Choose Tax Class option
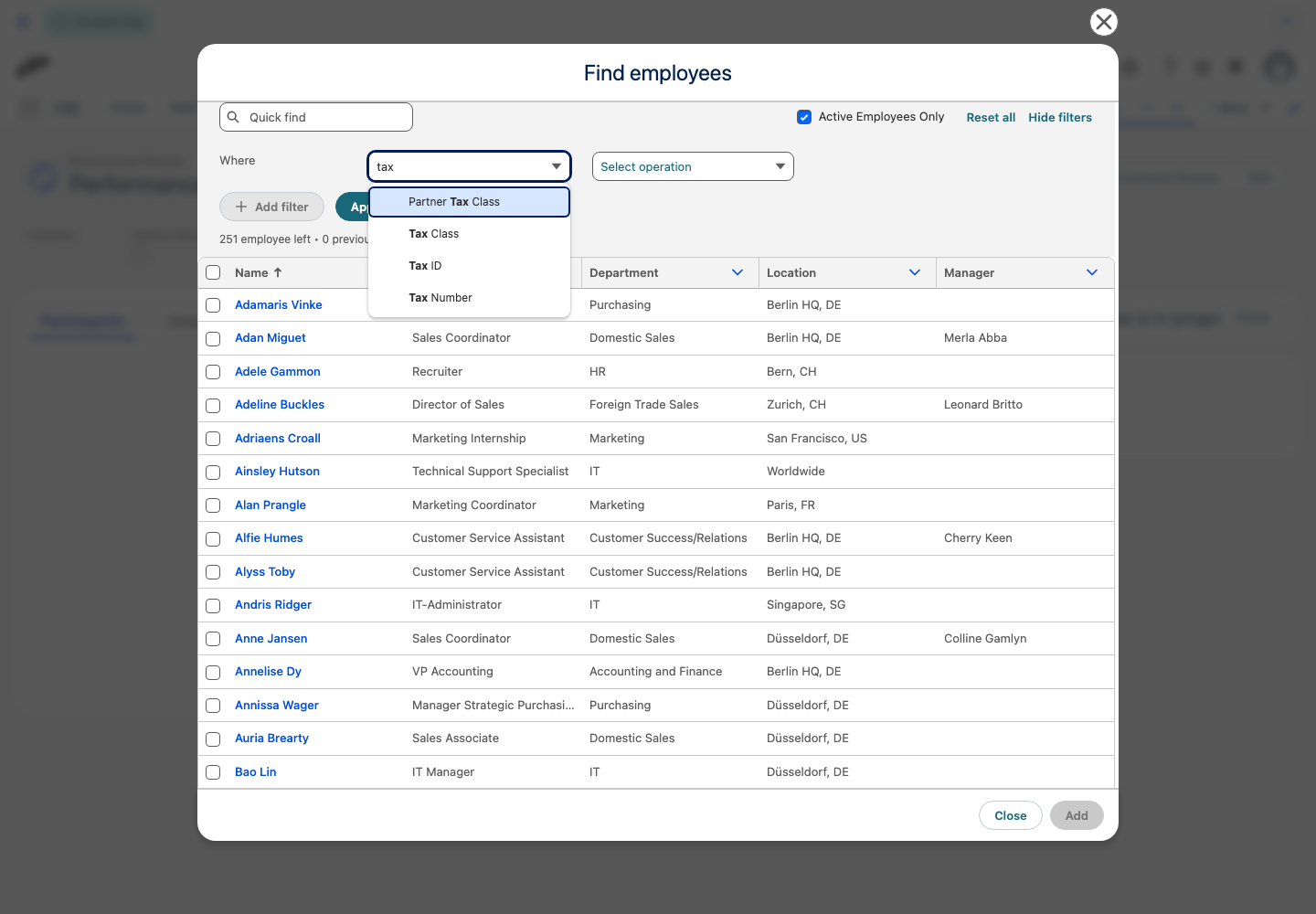Screen dimensions: 1316x914 pos(469,234)
